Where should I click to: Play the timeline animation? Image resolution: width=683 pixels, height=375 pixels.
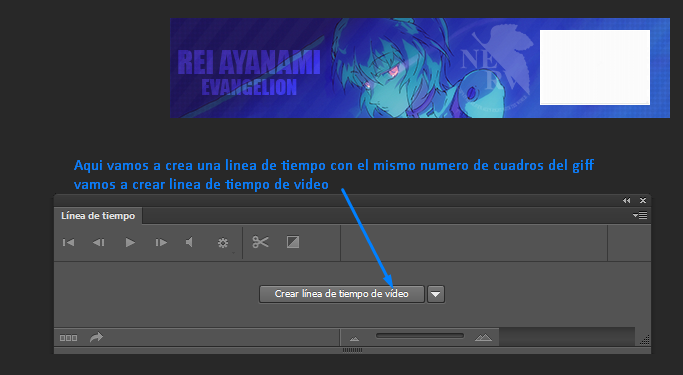[x=130, y=243]
